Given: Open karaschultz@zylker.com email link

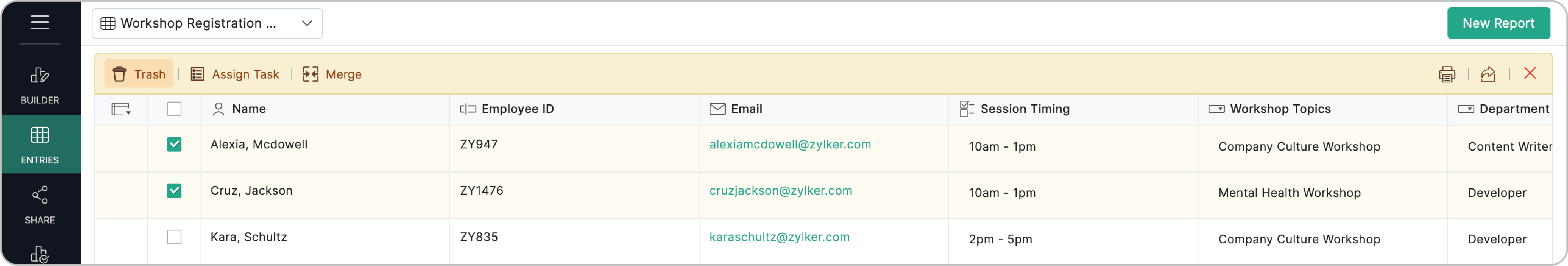Looking at the screenshot, I should (x=779, y=237).
